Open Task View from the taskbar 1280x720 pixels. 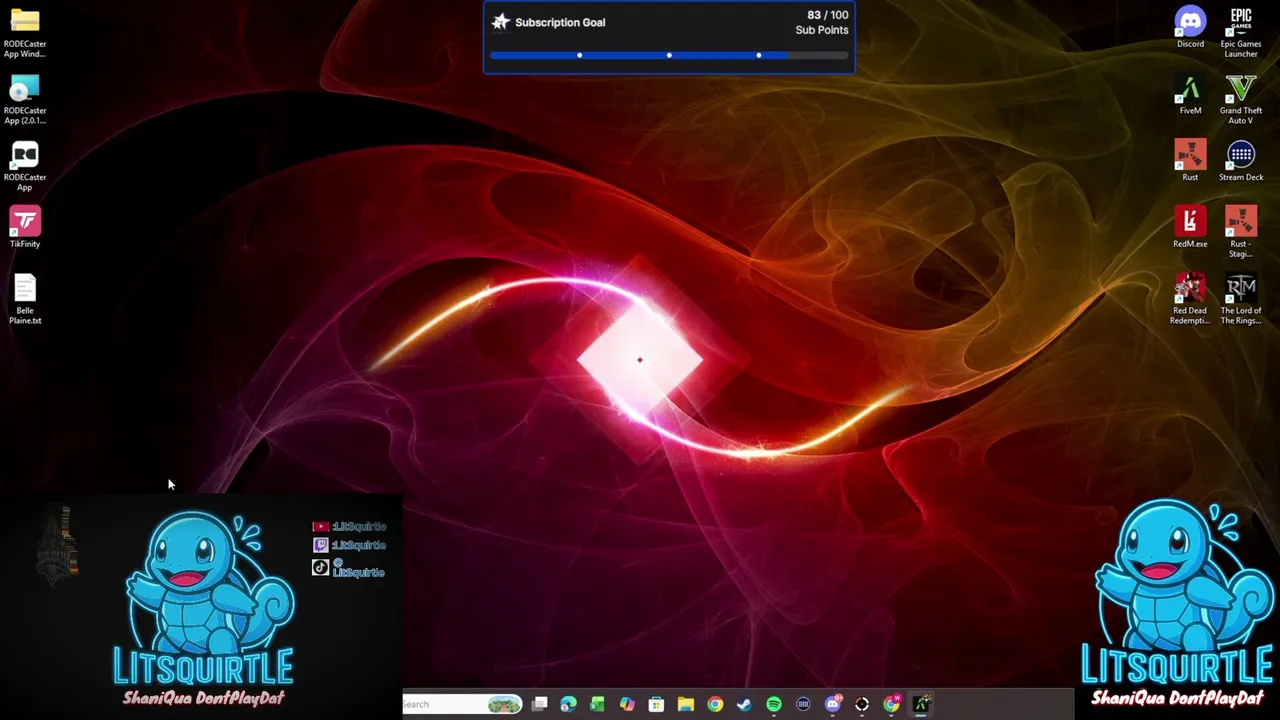coord(540,704)
